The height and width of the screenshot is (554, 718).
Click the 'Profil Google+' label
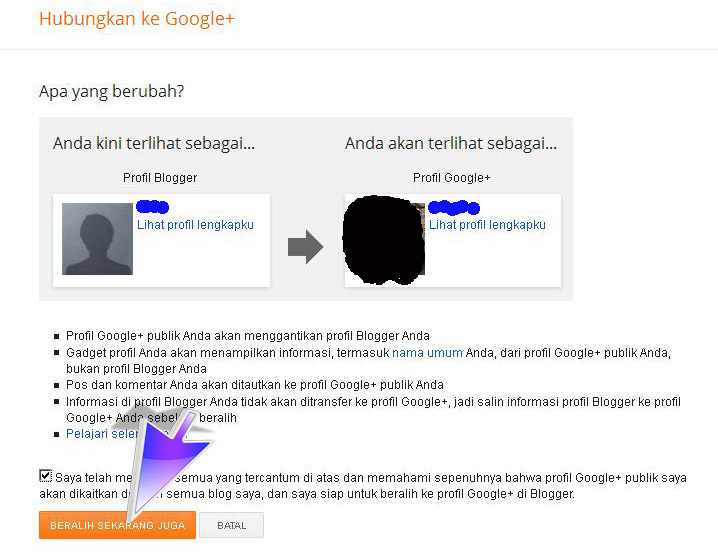[x=451, y=178]
